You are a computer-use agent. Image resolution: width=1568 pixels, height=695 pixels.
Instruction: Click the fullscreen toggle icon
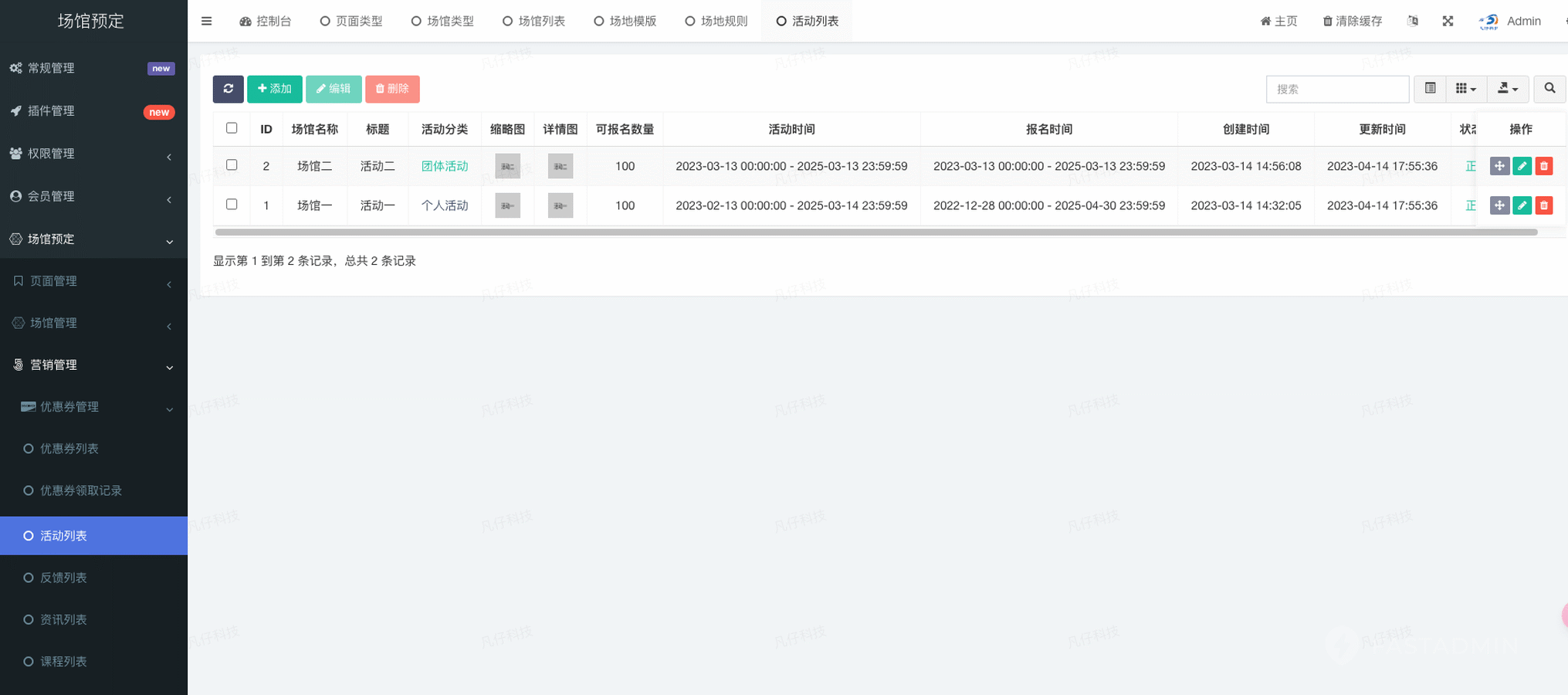point(1448,21)
